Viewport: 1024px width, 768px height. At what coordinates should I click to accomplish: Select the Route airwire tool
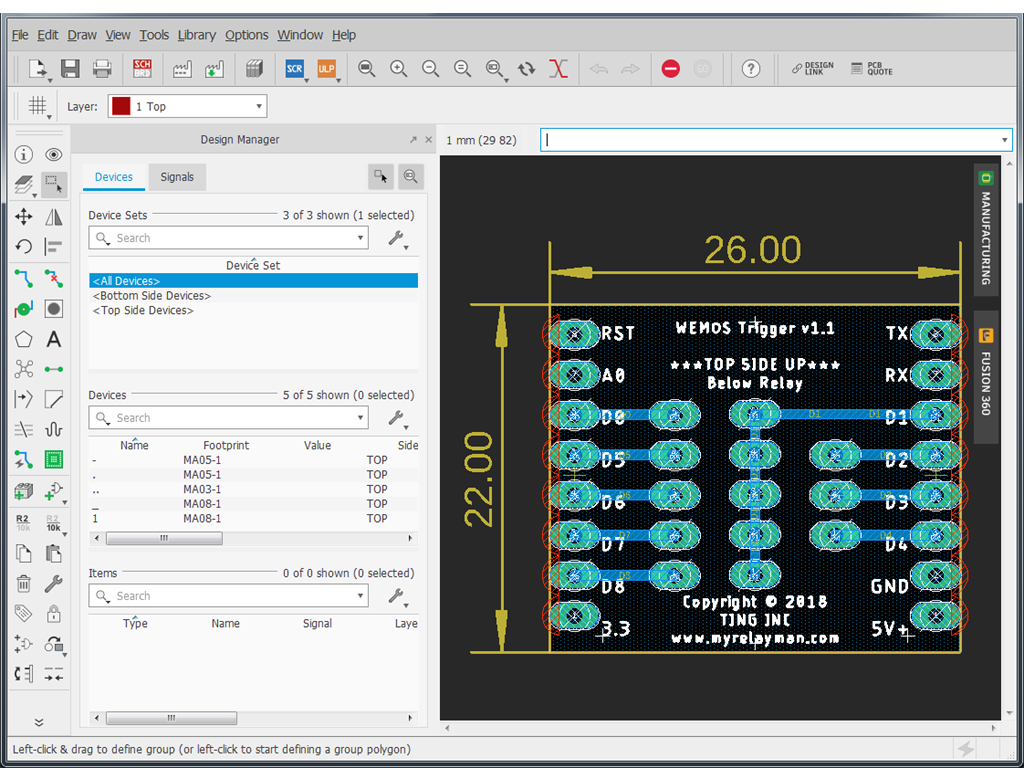(x=24, y=278)
